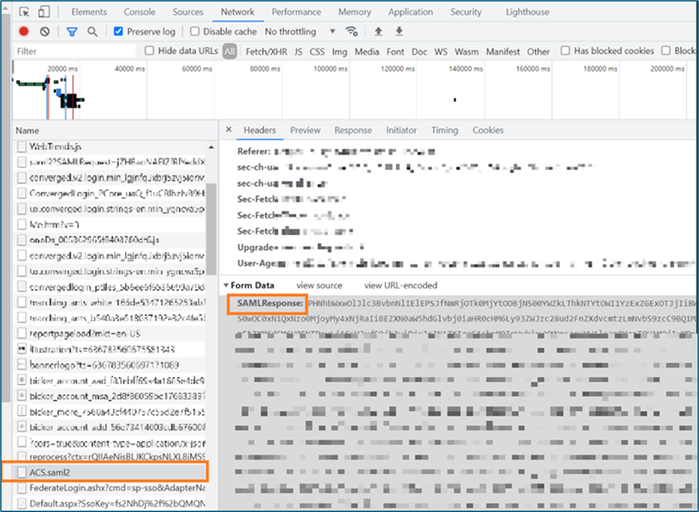Viewport: 699px width, 512px height.
Task: Filter requests by CSS type
Action: pyautogui.click(x=317, y=52)
